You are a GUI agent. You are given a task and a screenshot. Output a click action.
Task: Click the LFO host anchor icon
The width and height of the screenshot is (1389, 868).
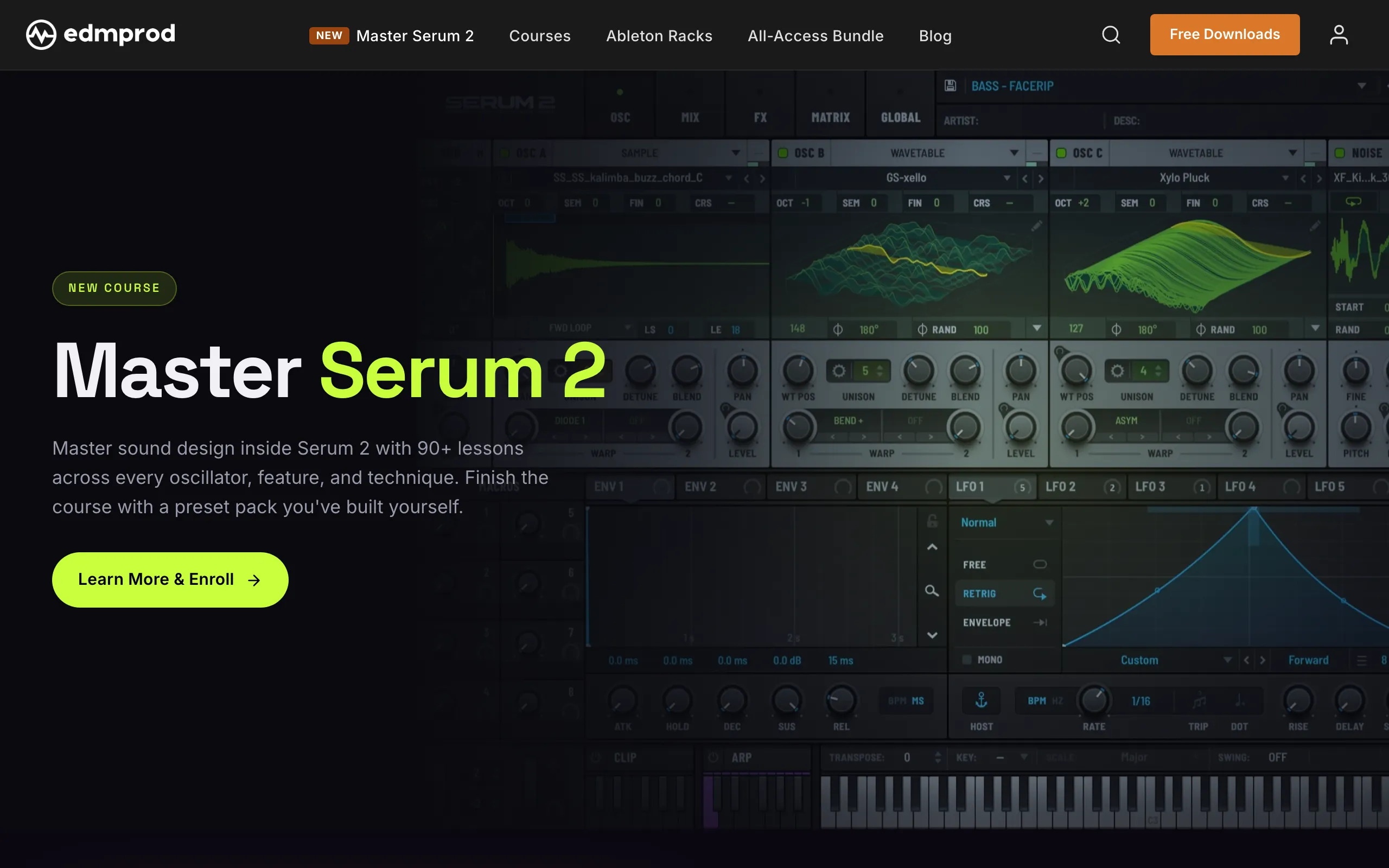click(x=982, y=700)
